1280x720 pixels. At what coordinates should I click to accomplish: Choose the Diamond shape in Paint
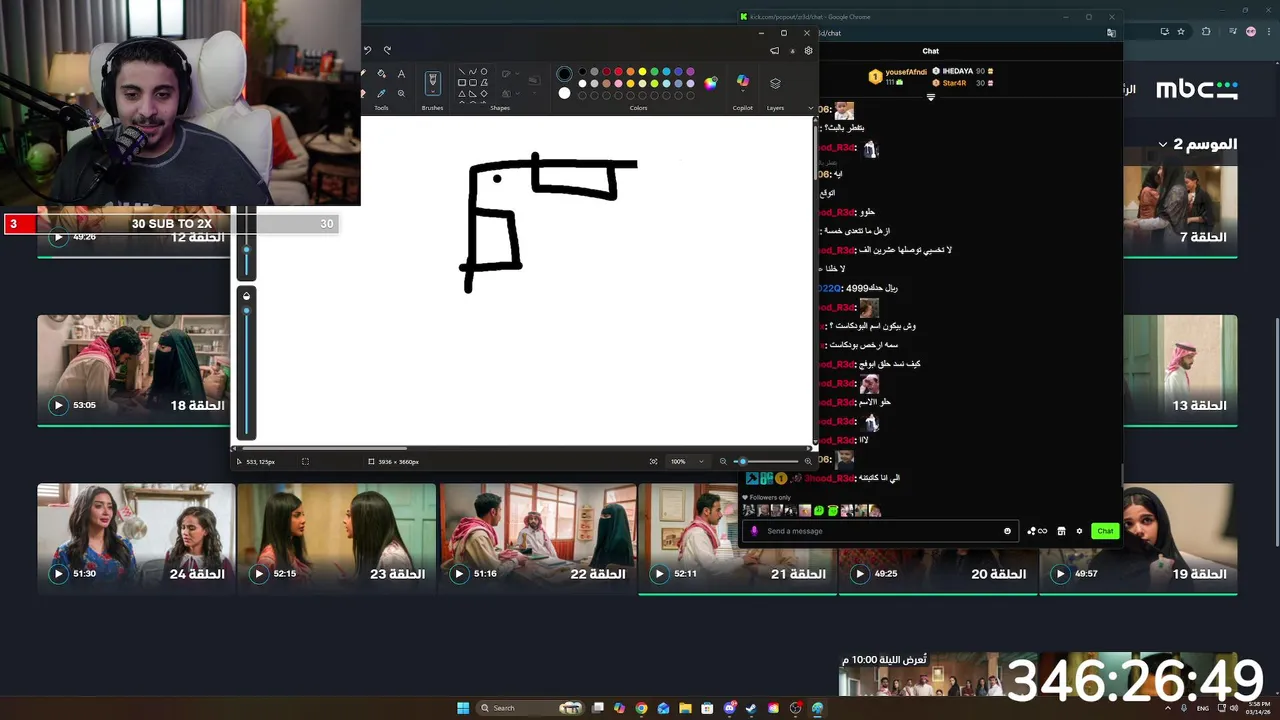coord(484,94)
